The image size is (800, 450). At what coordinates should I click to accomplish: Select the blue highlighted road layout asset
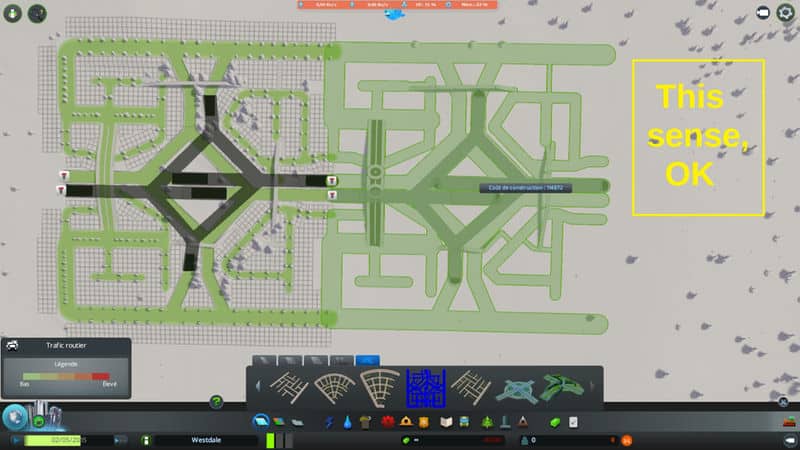coord(426,388)
